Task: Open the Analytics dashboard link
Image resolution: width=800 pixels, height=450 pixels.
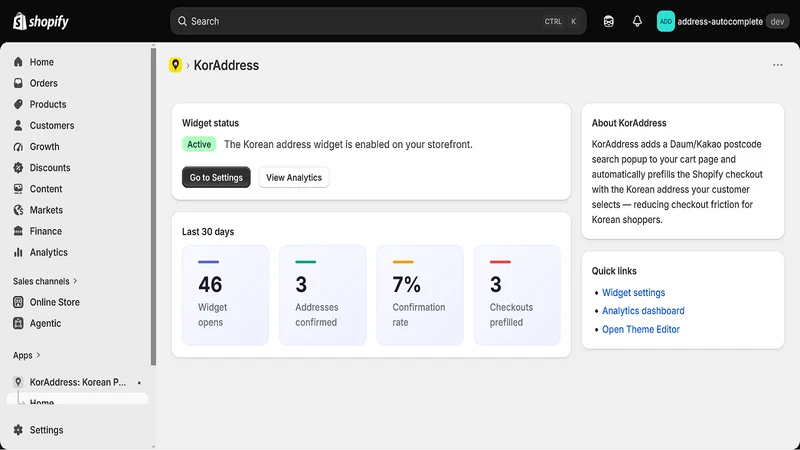Action: point(643,311)
